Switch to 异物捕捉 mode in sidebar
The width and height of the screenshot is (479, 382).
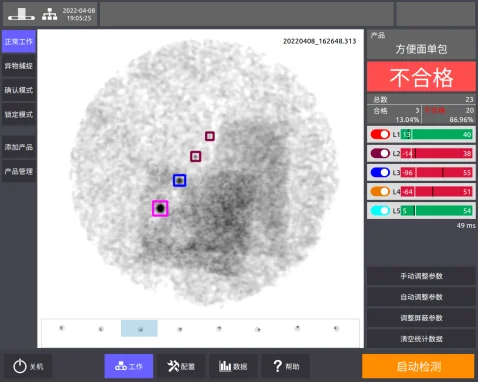click(19, 66)
